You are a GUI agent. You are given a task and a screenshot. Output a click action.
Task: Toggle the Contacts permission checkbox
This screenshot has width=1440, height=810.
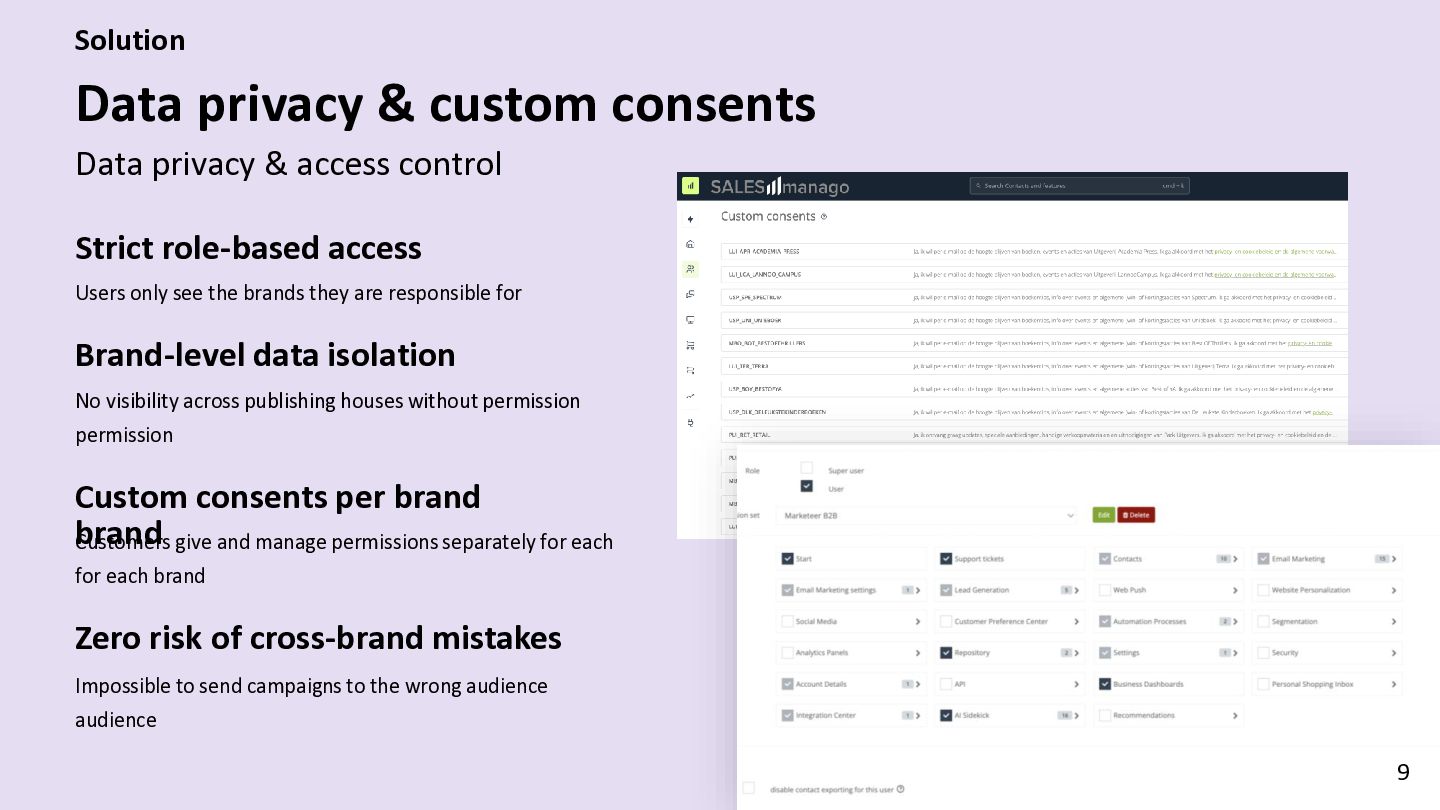point(1105,559)
